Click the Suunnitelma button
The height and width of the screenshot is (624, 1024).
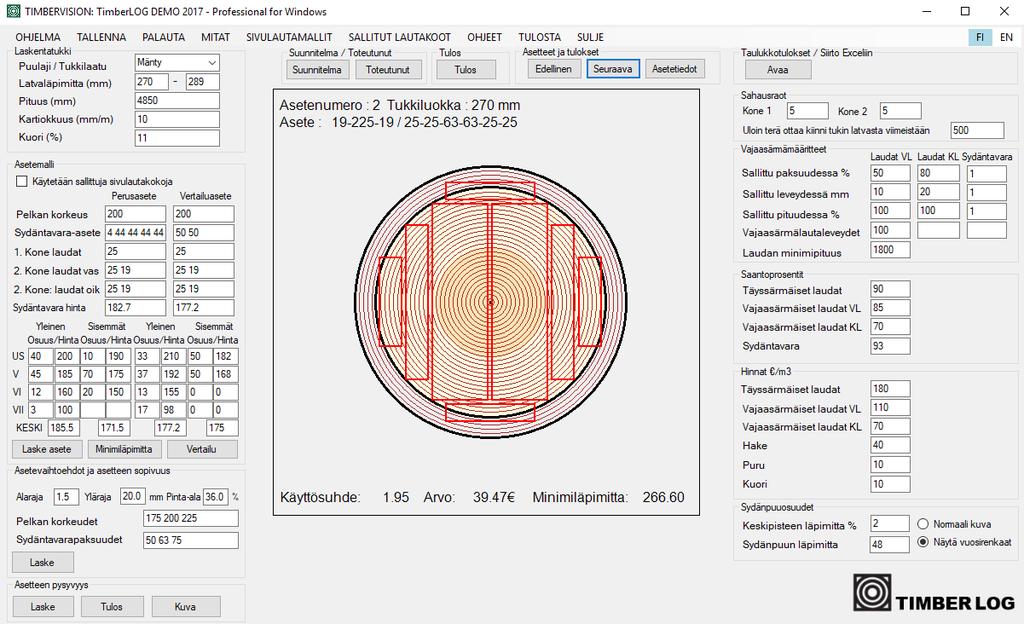317,70
